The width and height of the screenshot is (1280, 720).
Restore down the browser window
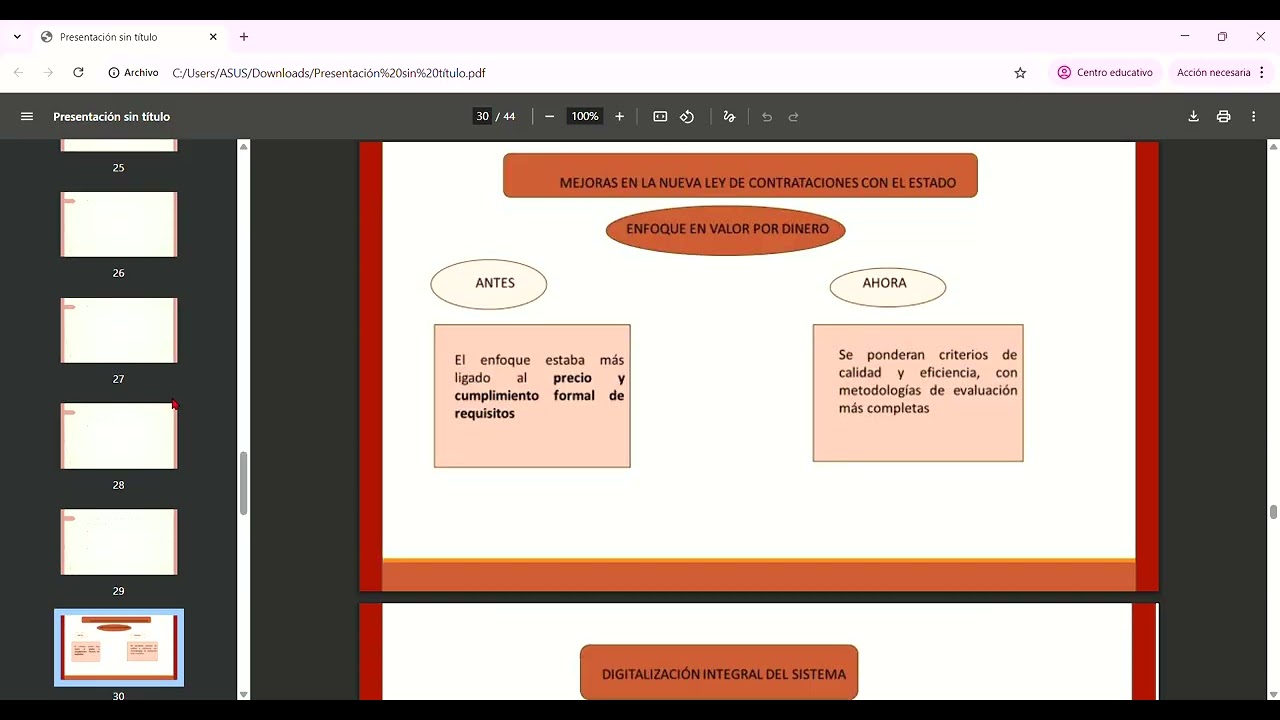[x=1222, y=37]
